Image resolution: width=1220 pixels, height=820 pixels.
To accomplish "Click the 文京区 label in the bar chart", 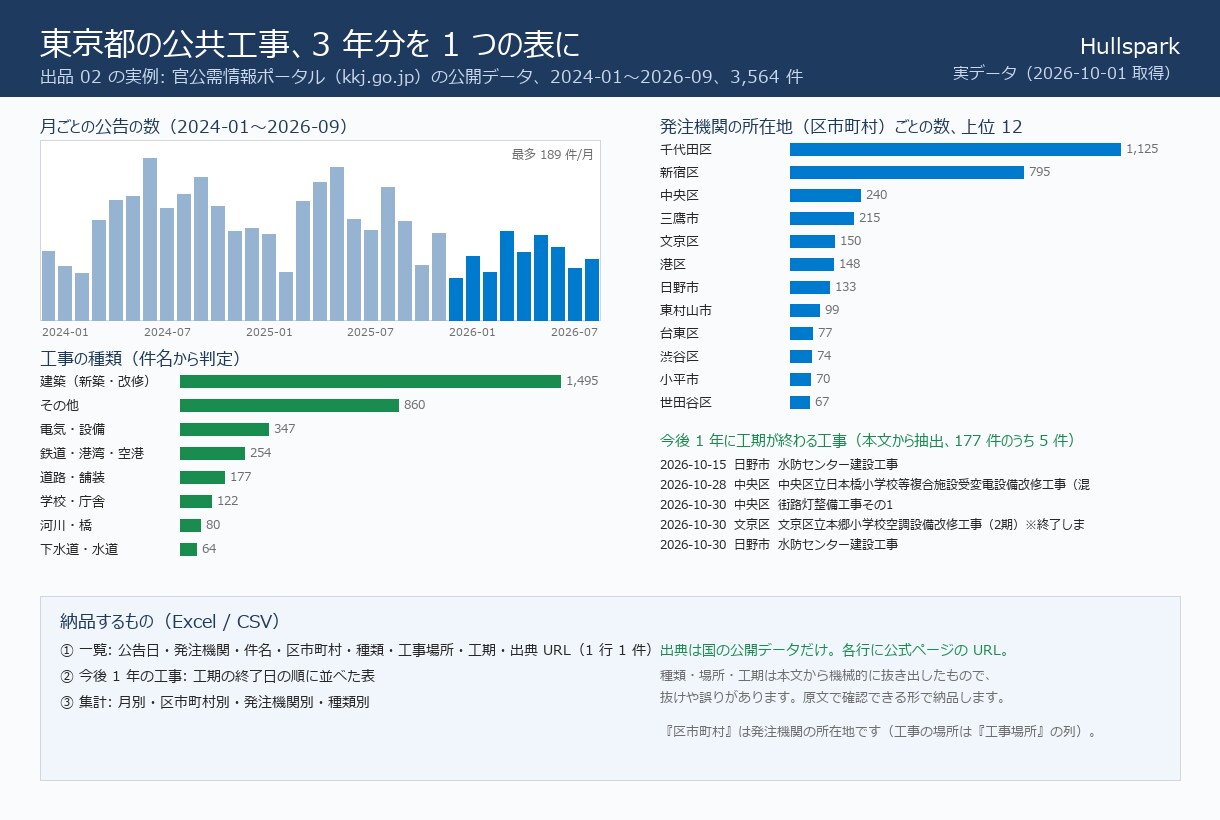I will click(x=680, y=241).
